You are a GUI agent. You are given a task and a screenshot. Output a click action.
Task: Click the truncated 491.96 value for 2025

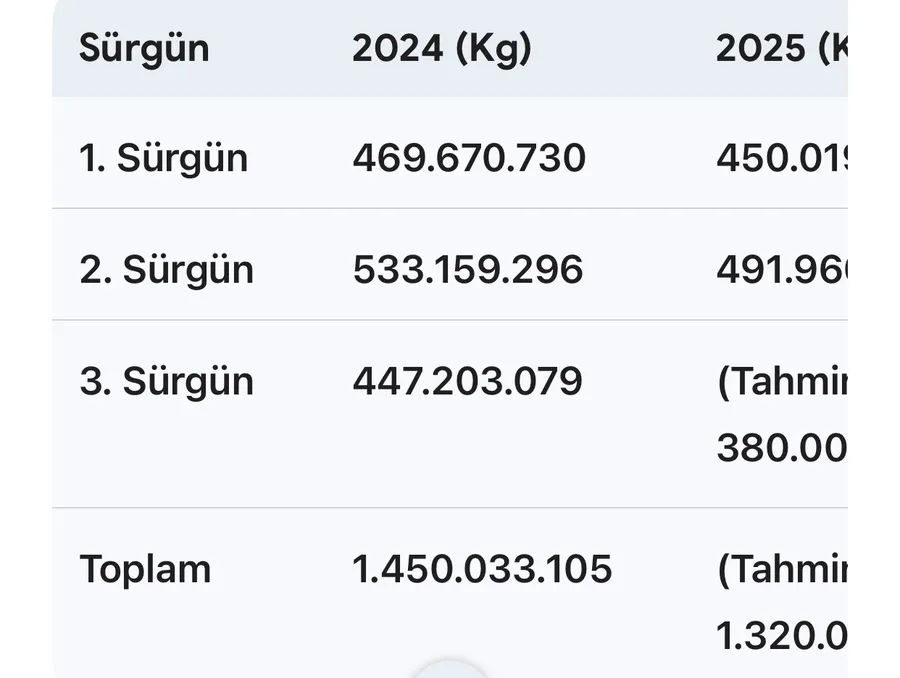[x=781, y=270]
